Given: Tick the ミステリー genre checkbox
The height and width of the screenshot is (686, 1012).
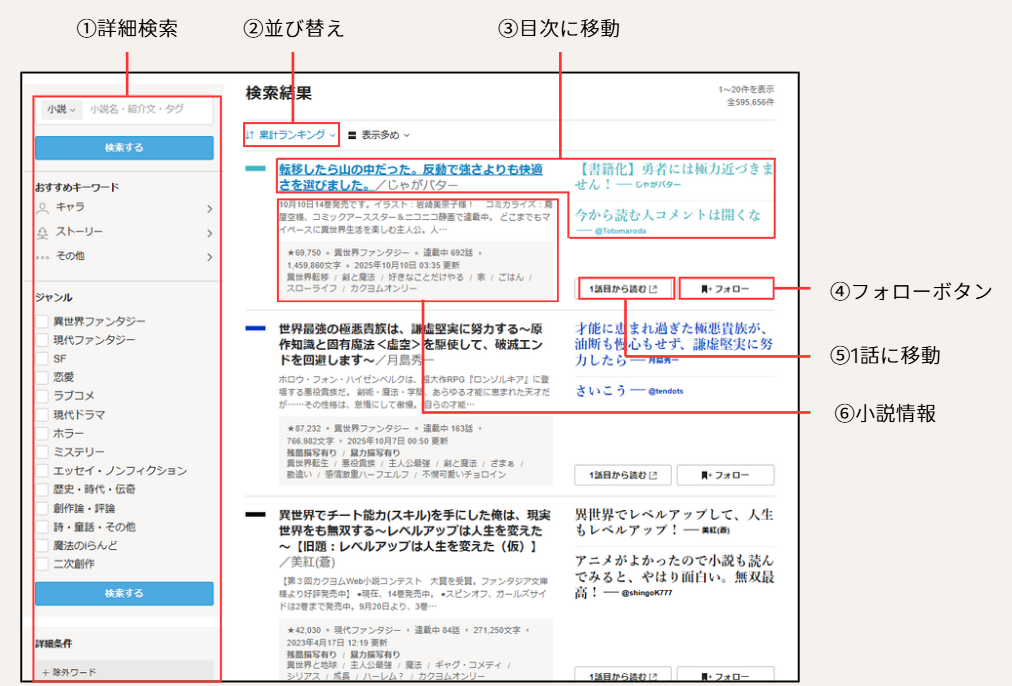Looking at the screenshot, I should pos(42,452).
